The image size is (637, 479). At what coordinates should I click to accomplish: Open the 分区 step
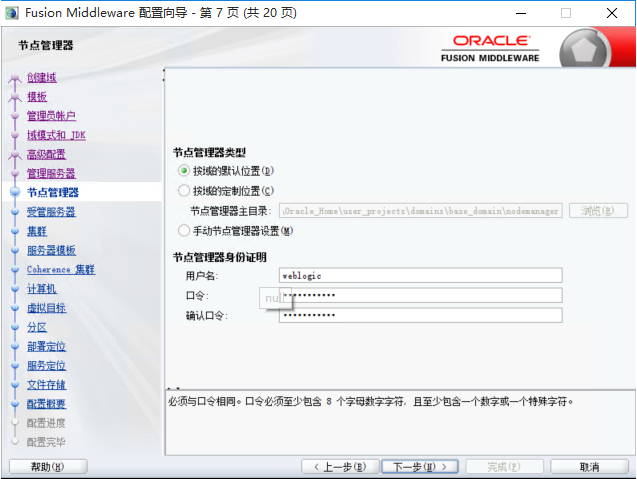click(x=37, y=327)
